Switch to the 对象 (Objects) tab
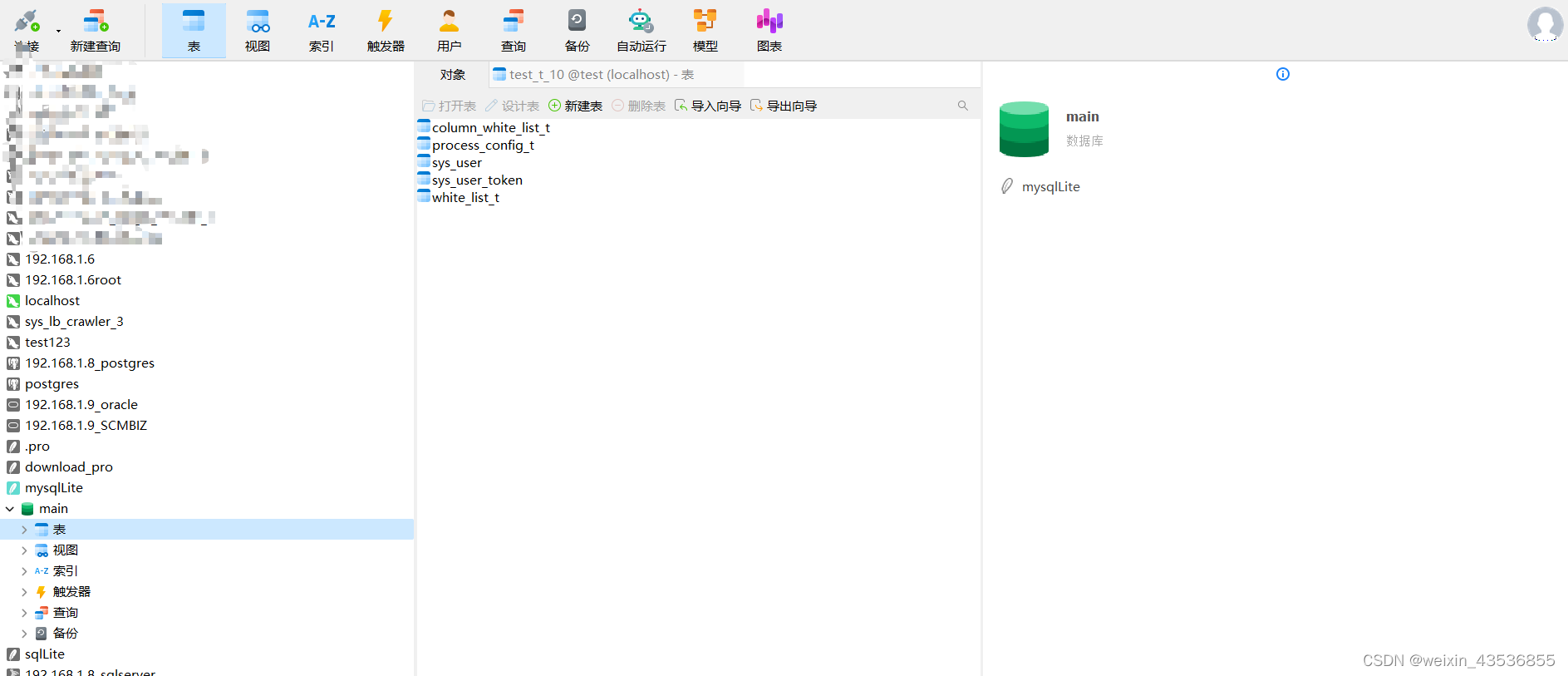 pos(452,74)
